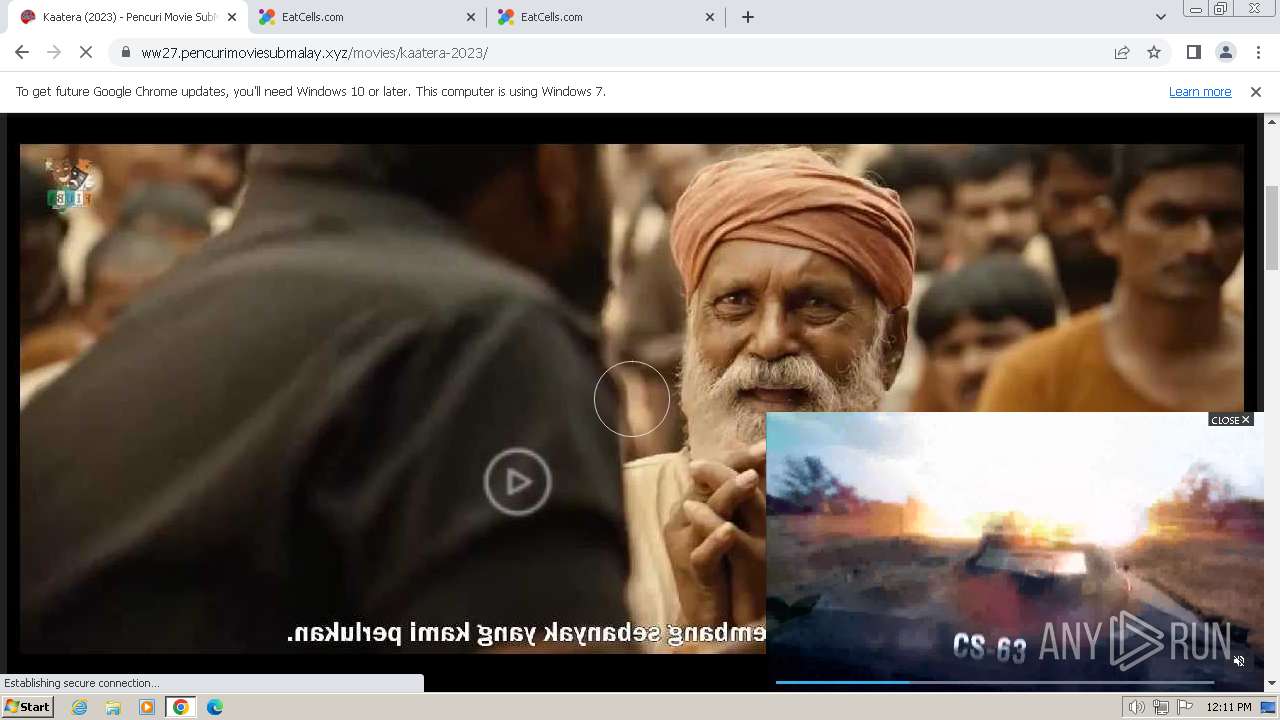Seek in the ad progress bar
This screenshot has width=1280, height=720.
994,682
